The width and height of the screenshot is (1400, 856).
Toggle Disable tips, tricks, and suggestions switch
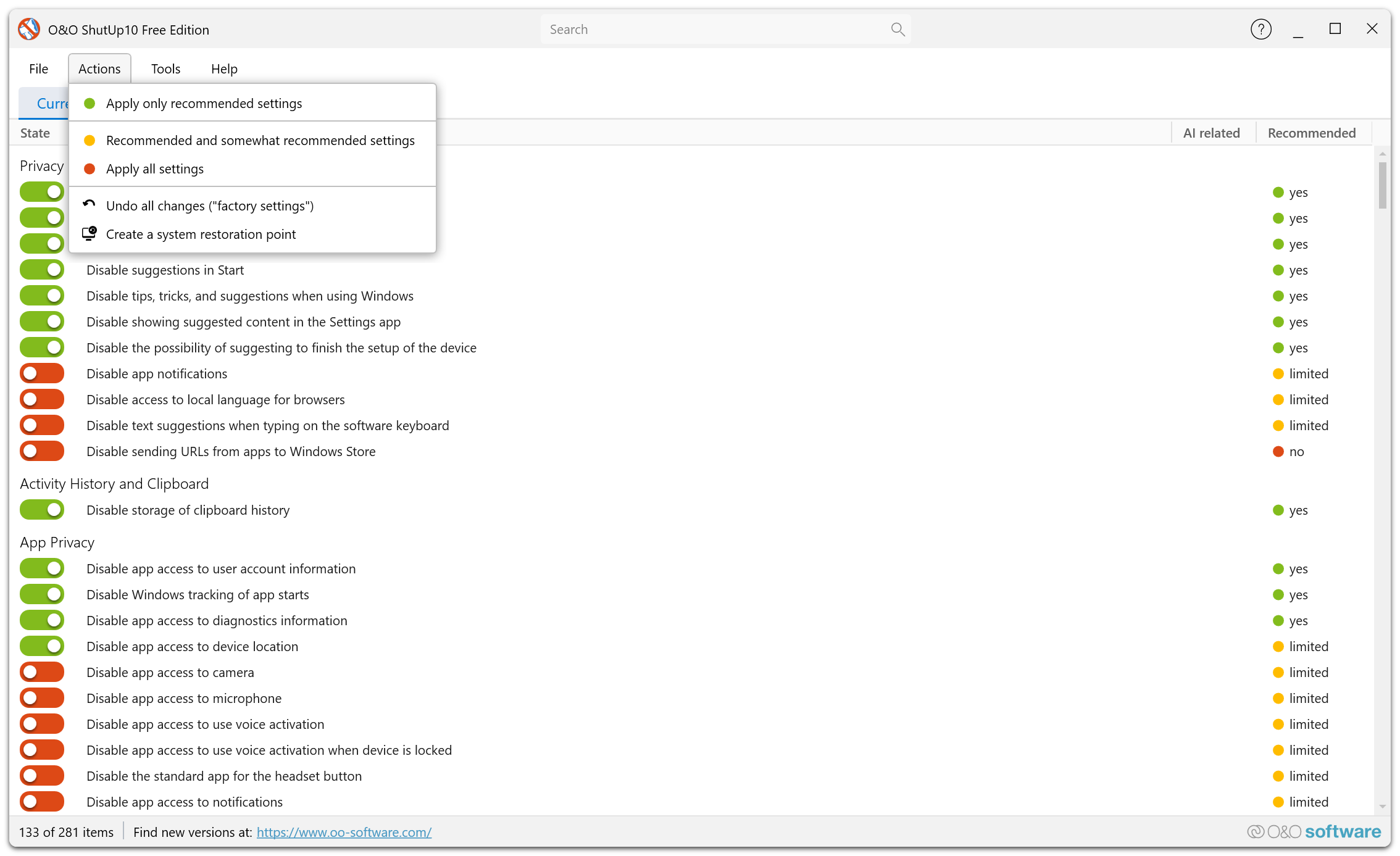coord(42,296)
